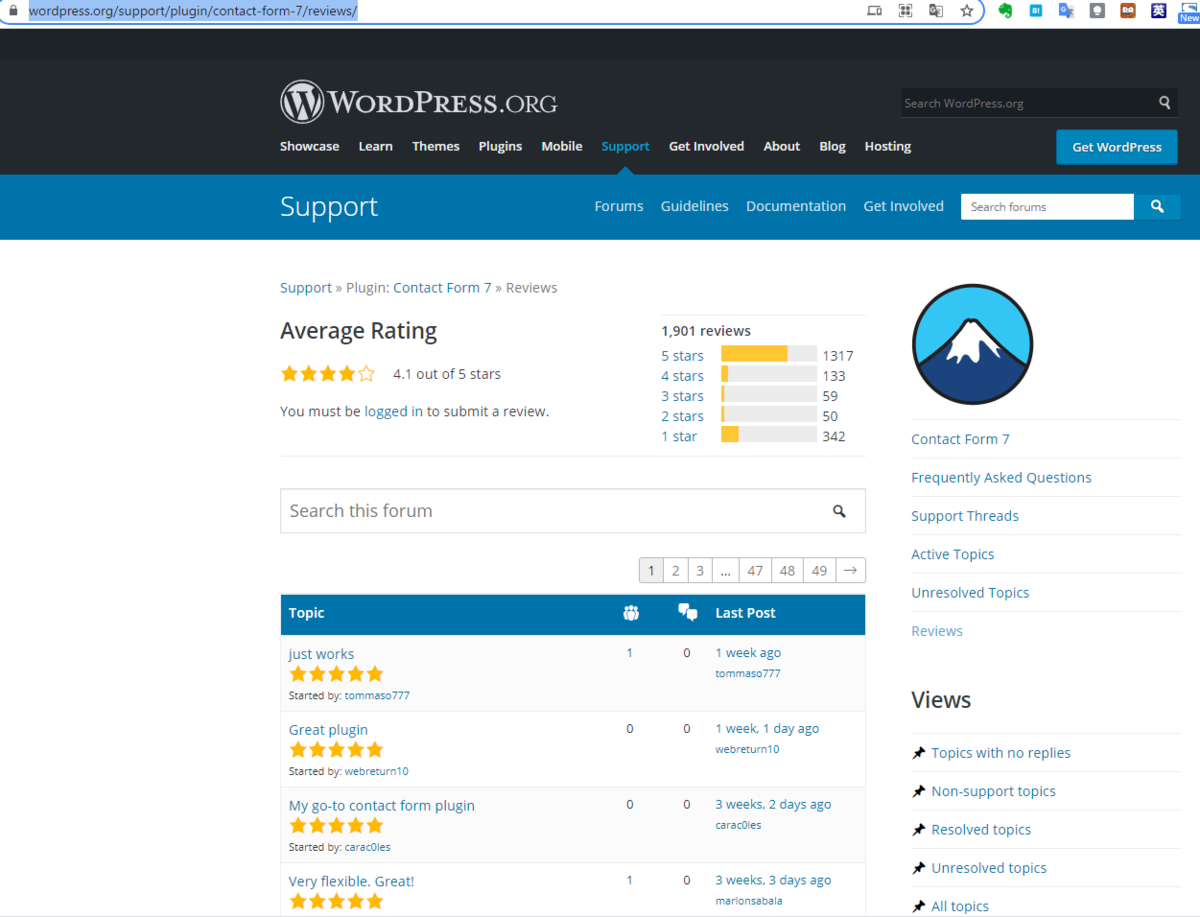Click the translate page icon in address bar

936,11
